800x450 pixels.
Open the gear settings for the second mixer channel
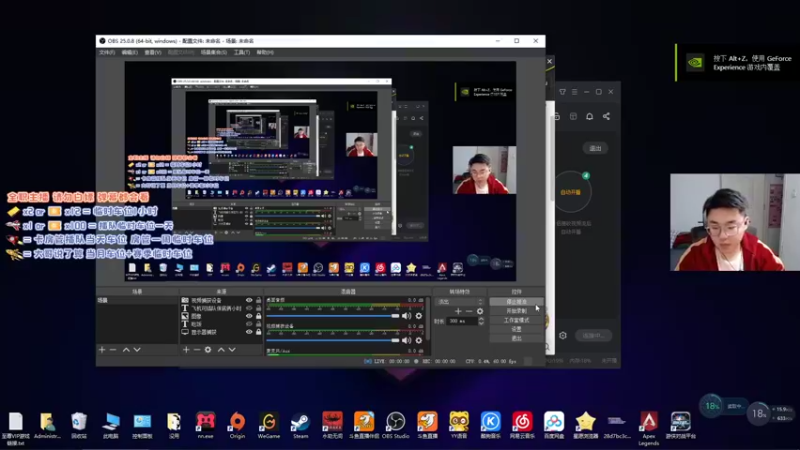419,340
